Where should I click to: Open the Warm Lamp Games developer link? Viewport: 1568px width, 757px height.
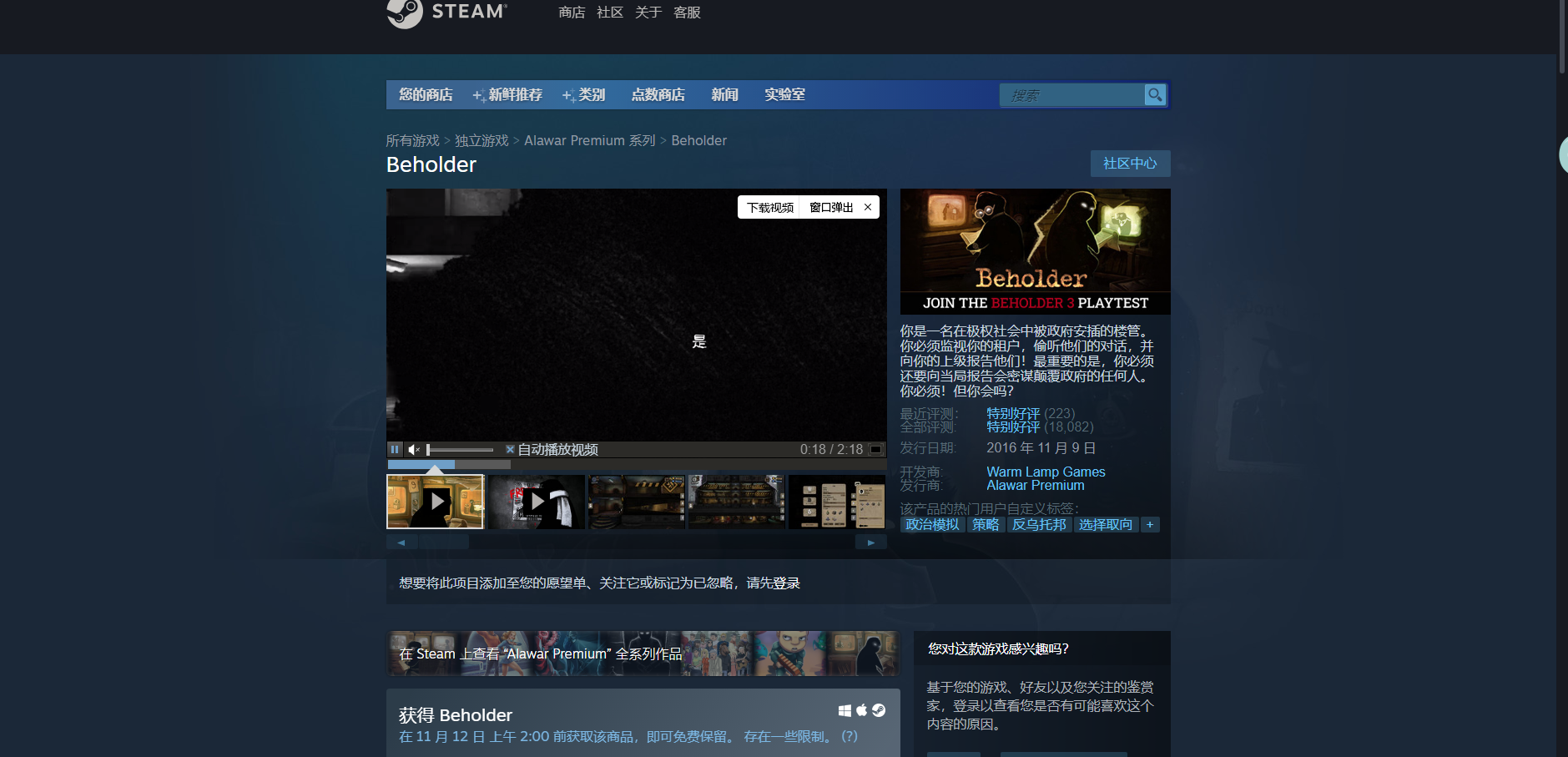pos(1046,472)
